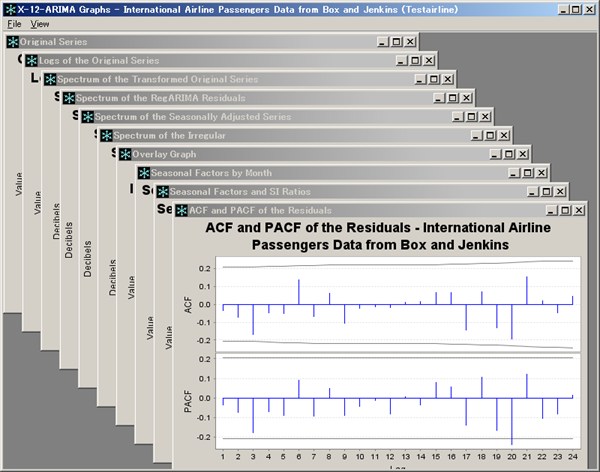This screenshot has width=600, height=472.
Task: Minimize the Overlay Graph window
Action: pyautogui.click(x=495, y=154)
